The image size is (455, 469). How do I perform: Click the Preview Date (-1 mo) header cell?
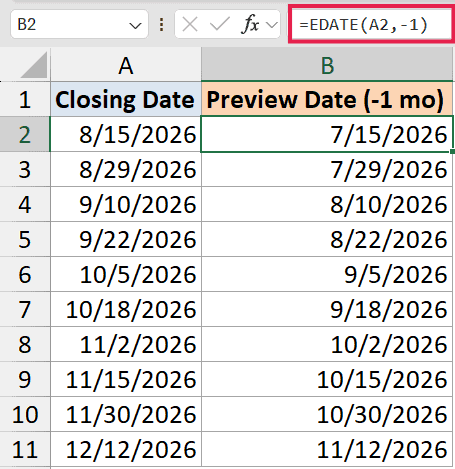click(327, 99)
